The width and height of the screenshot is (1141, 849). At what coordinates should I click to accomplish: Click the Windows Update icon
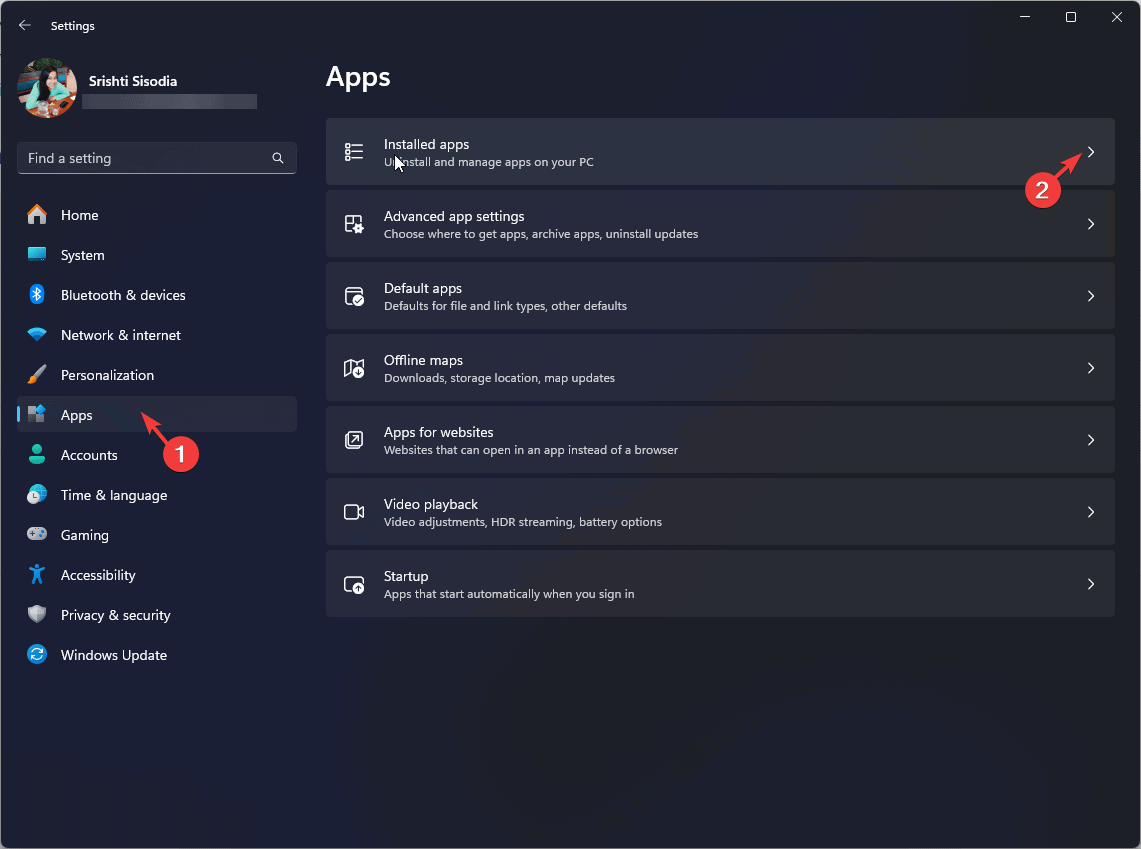tap(37, 655)
